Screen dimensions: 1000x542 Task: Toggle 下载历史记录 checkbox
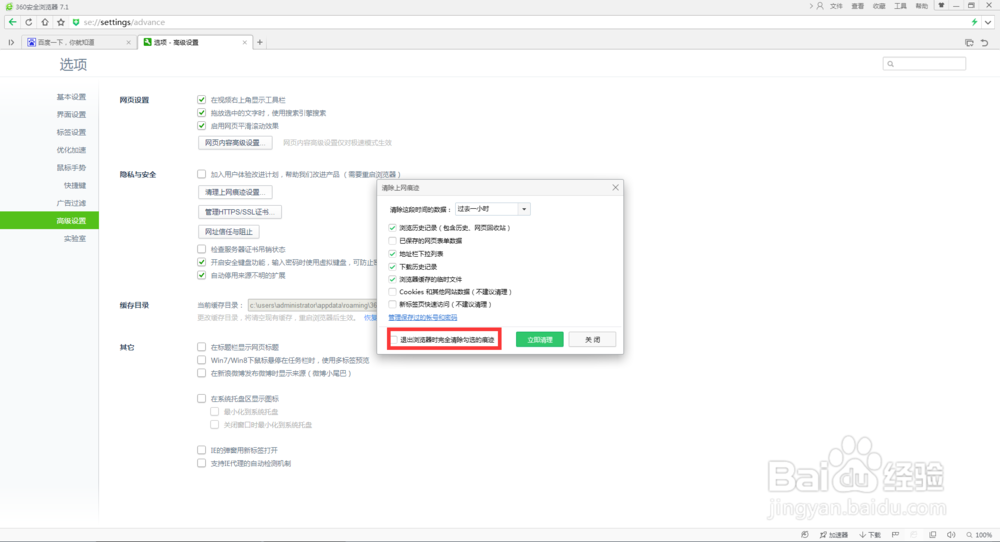[x=392, y=267]
